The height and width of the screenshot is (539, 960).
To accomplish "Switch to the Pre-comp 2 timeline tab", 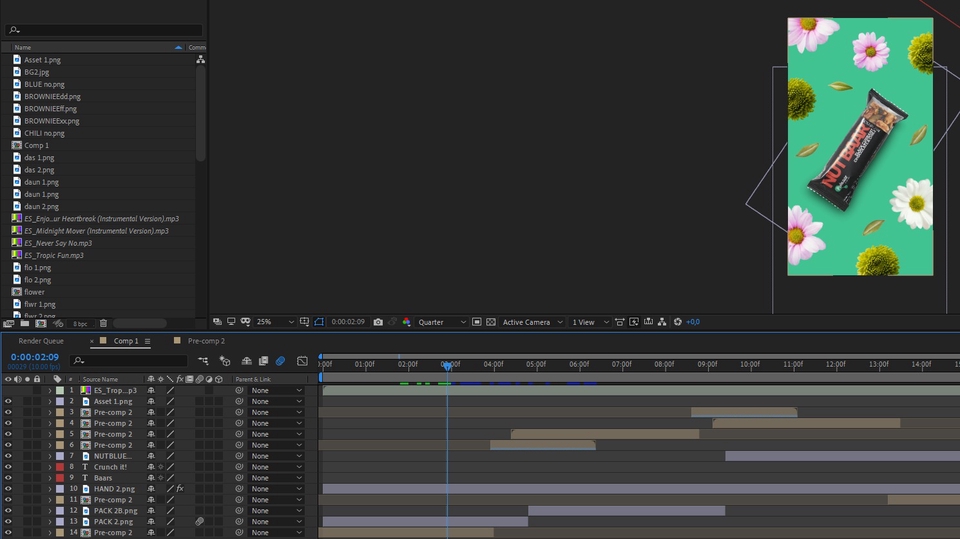I will point(206,341).
